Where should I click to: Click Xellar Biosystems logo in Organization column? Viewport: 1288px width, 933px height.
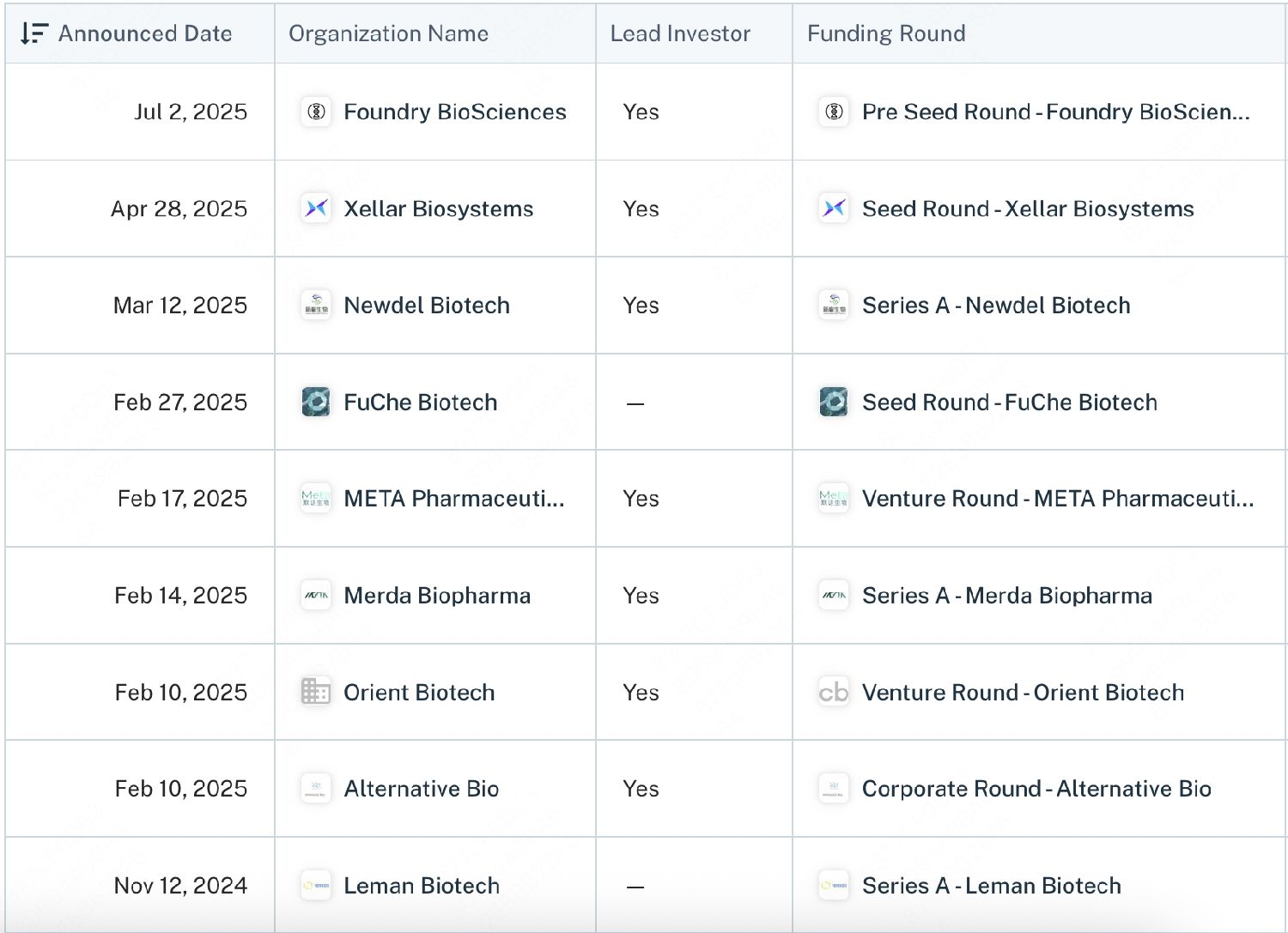pyautogui.click(x=316, y=209)
